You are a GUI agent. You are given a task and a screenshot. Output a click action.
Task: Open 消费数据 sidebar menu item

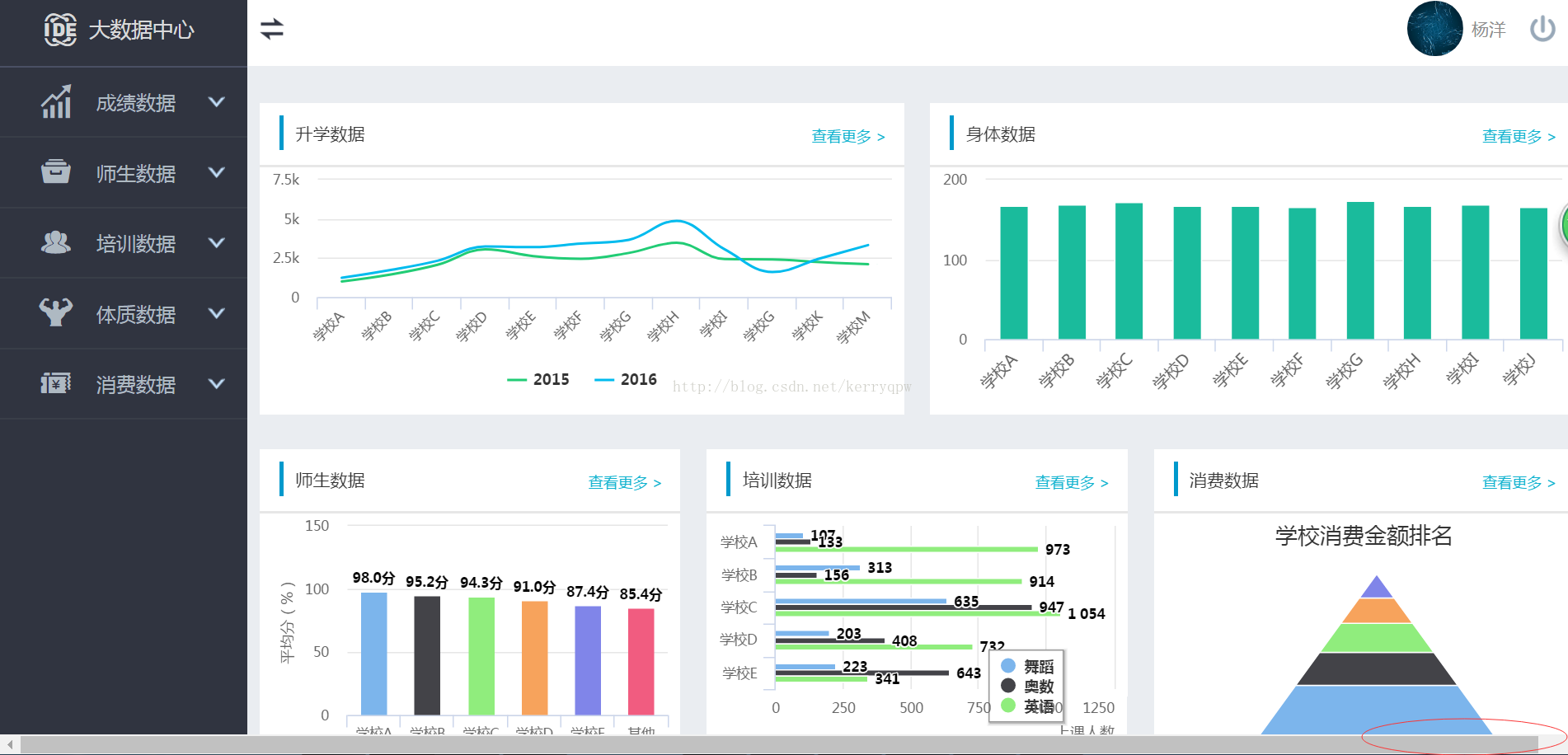click(x=124, y=383)
